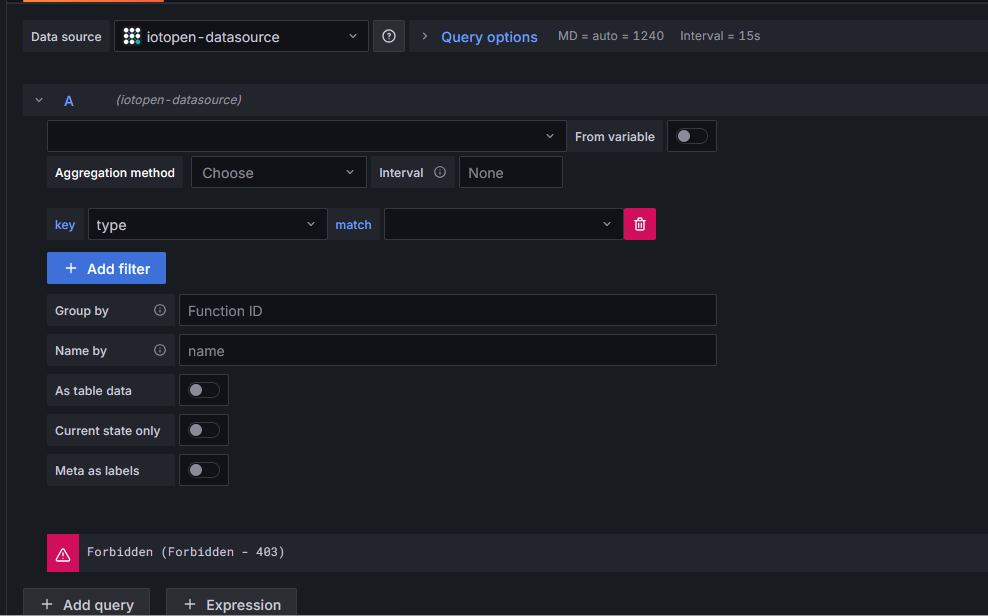Viewport: 988px width, 616px height.
Task: Click the Group by Function ID field
Action: point(447,311)
